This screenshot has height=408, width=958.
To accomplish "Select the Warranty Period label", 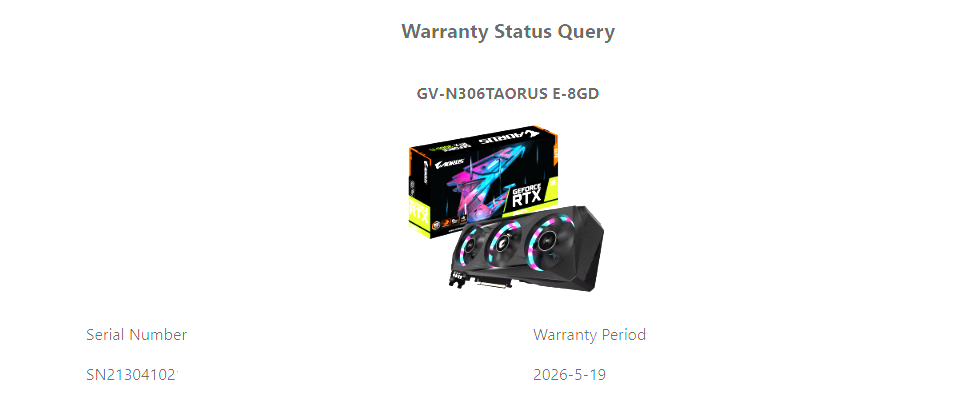I will (589, 335).
